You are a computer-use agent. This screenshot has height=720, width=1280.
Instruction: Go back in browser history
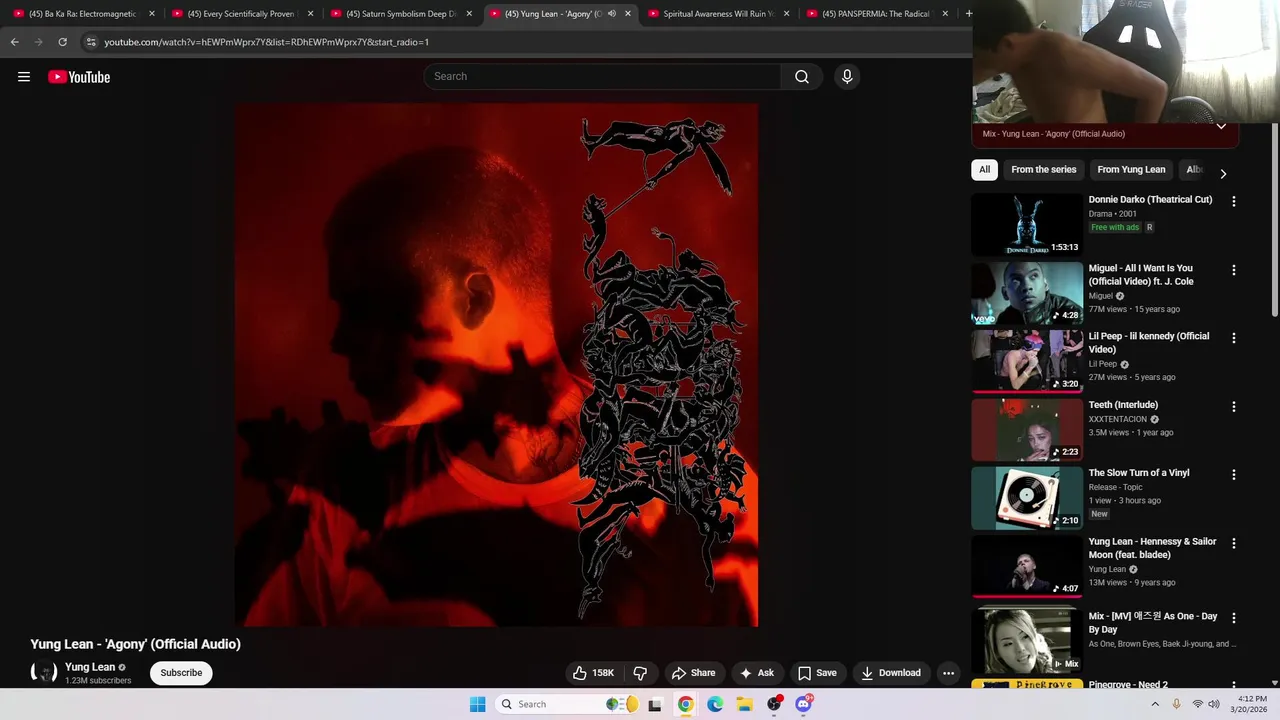coord(14,42)
